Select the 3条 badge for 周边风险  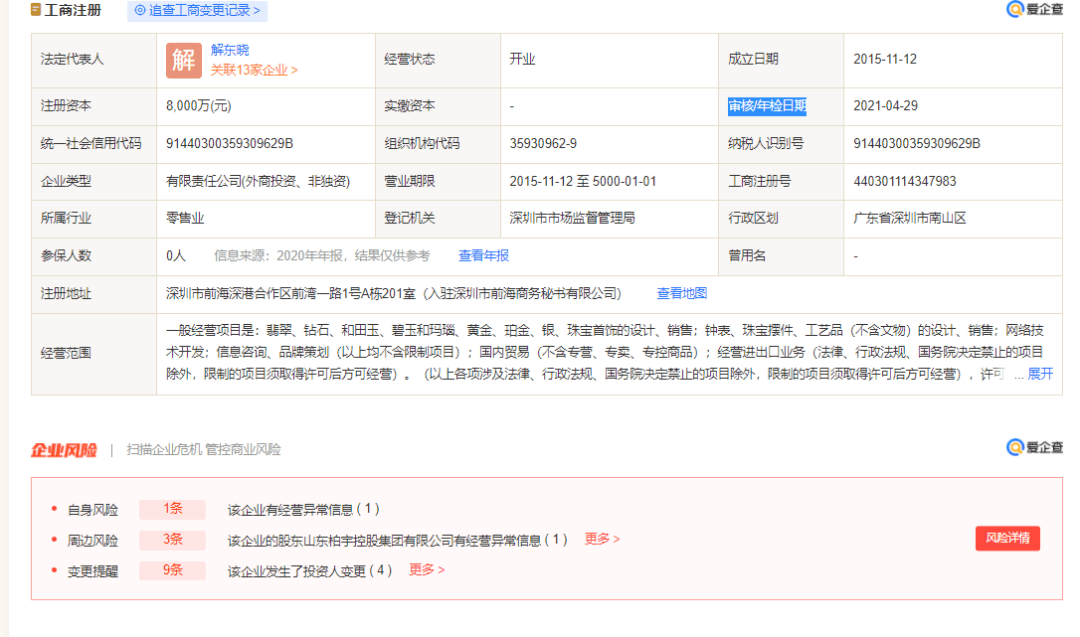(x=172, y=540)
